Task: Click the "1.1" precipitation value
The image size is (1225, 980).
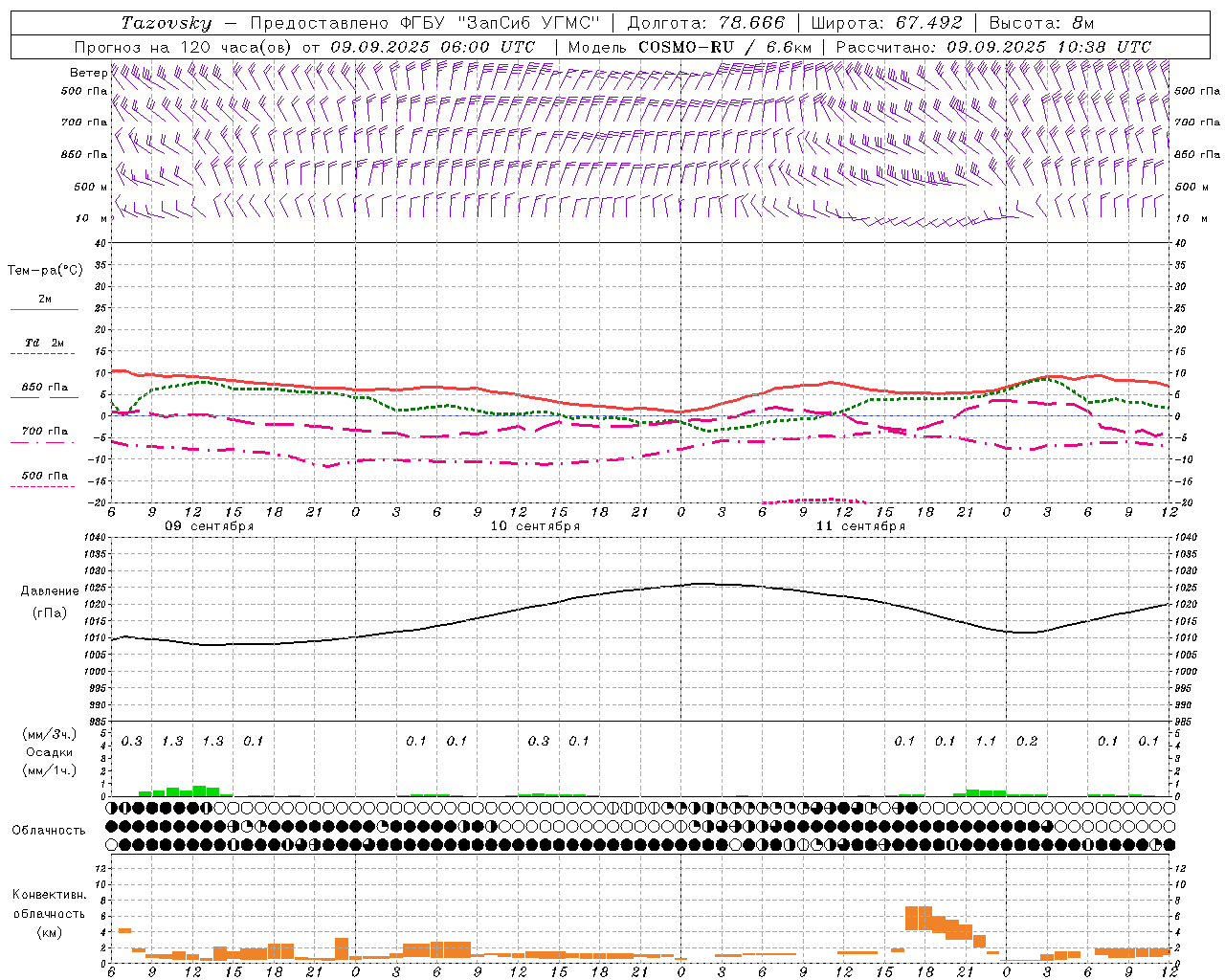Action: tap(986, 742)
